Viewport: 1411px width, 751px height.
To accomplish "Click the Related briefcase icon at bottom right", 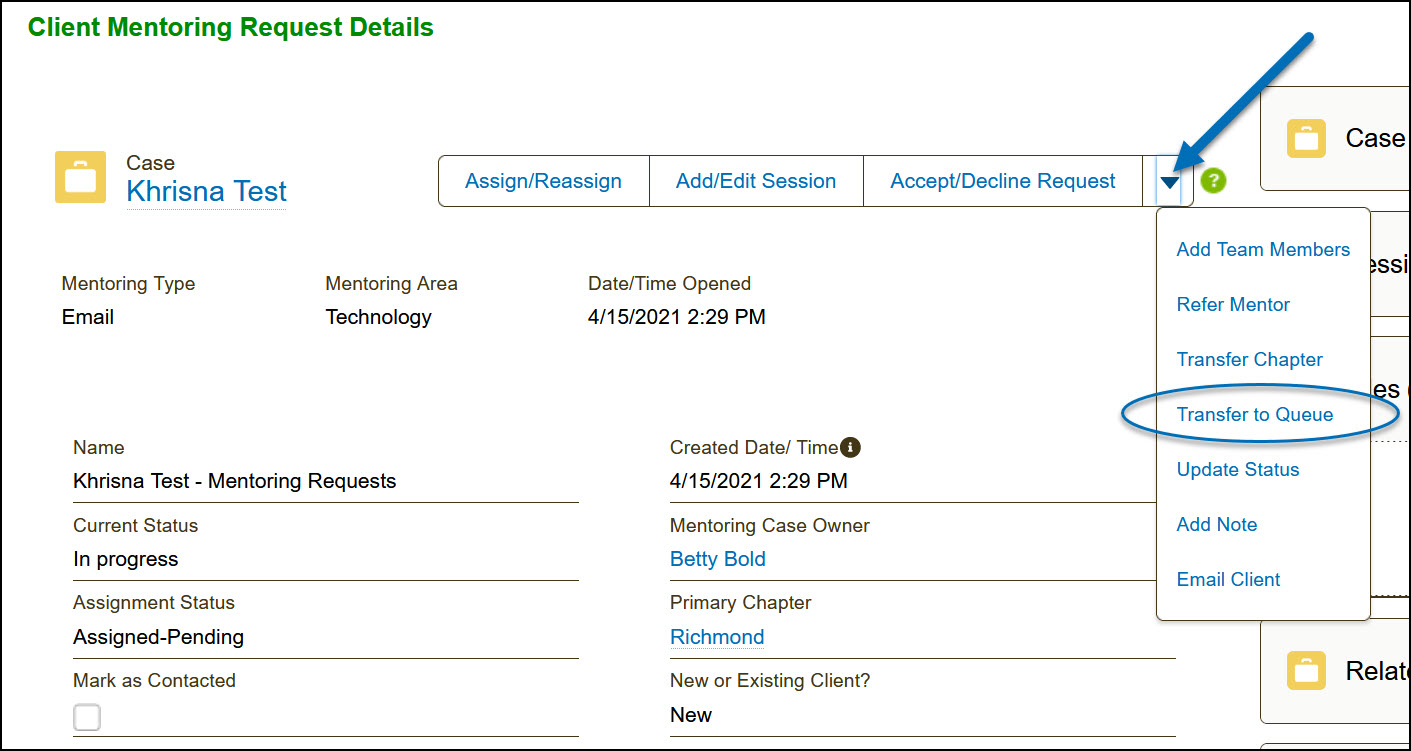I will point(1306,671).
